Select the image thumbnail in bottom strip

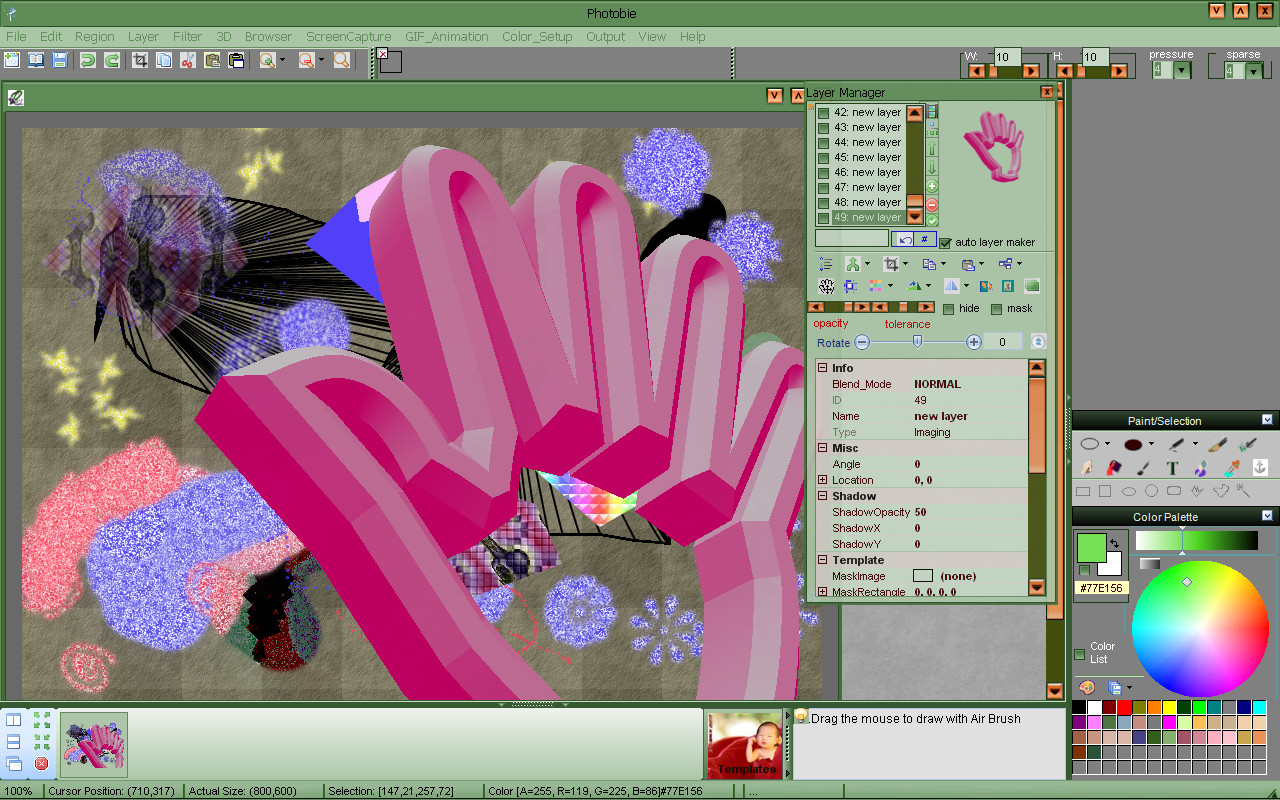94,745
